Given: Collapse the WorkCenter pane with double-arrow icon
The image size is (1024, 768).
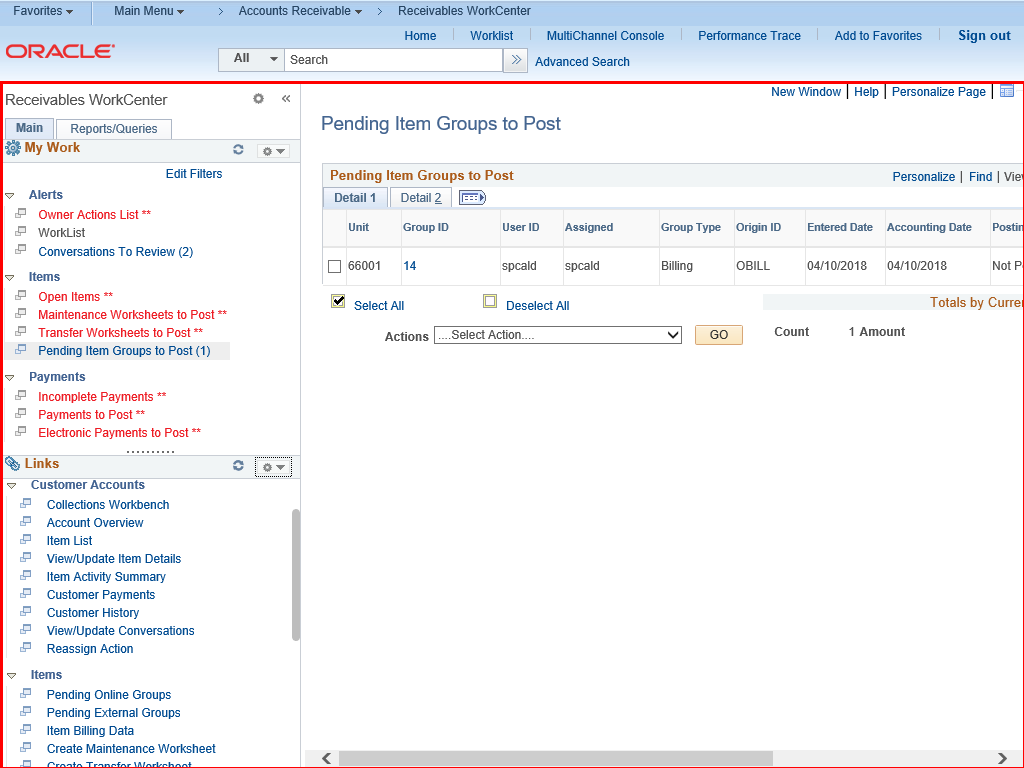Looking at the screenshot, I should click(285, 99).
